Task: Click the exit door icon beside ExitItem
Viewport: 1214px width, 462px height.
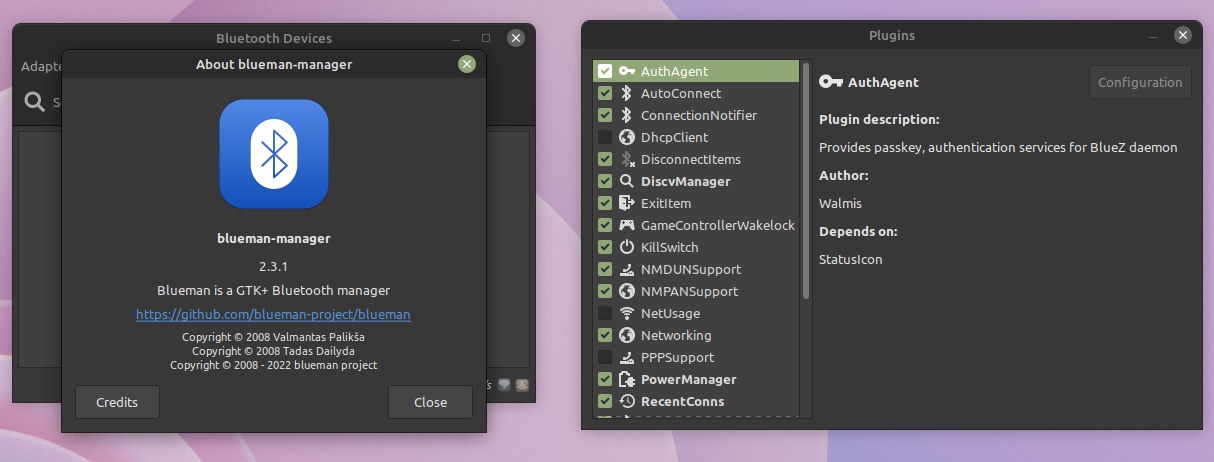Action: tap(627, 203)
